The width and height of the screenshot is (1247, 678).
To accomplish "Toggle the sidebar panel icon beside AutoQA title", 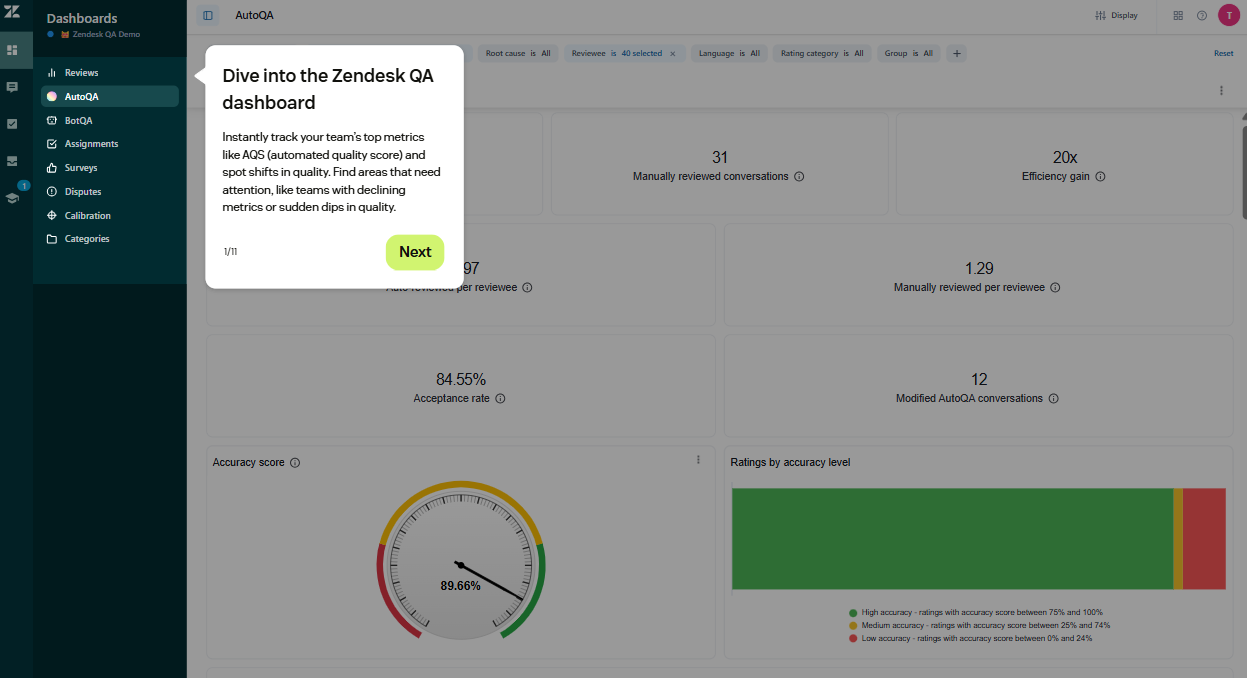I will tap(207, 15).
